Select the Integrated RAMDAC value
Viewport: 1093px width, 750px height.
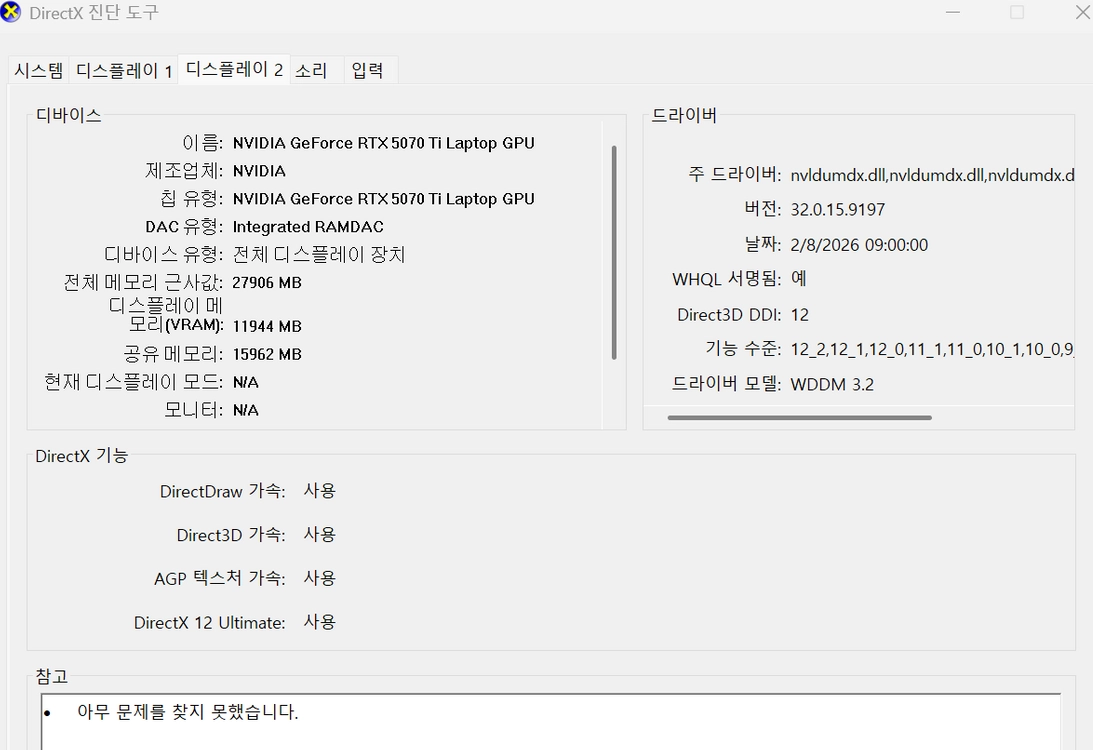point(308,227)
